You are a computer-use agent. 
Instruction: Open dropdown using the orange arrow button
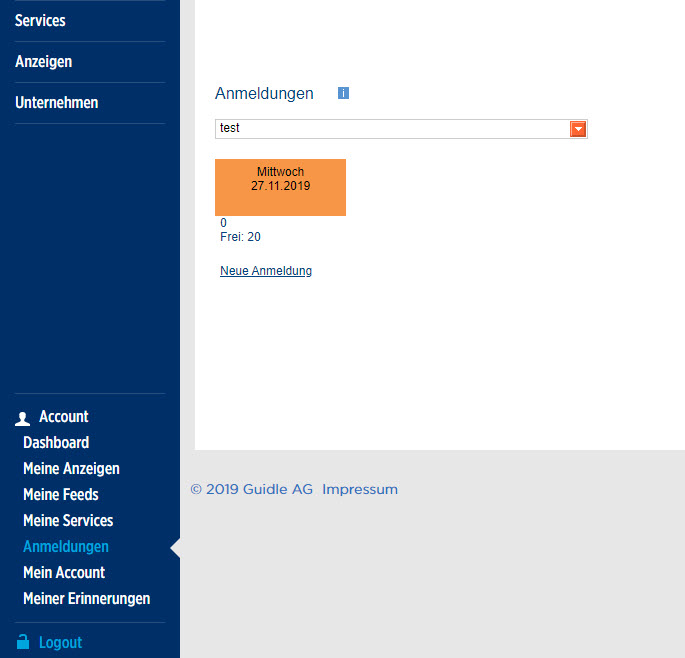click(x=577, y=129)
